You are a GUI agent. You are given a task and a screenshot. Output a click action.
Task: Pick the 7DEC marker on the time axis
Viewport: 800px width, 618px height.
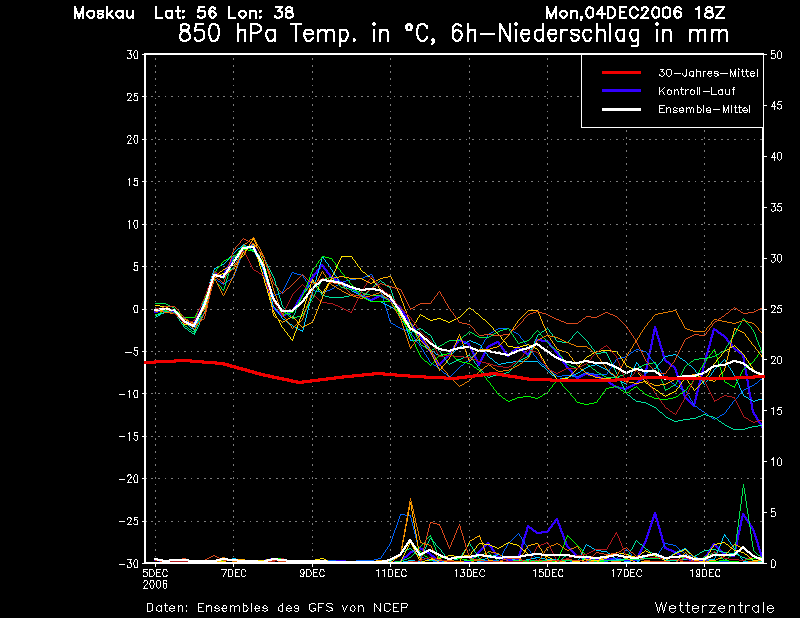(233, 574)
